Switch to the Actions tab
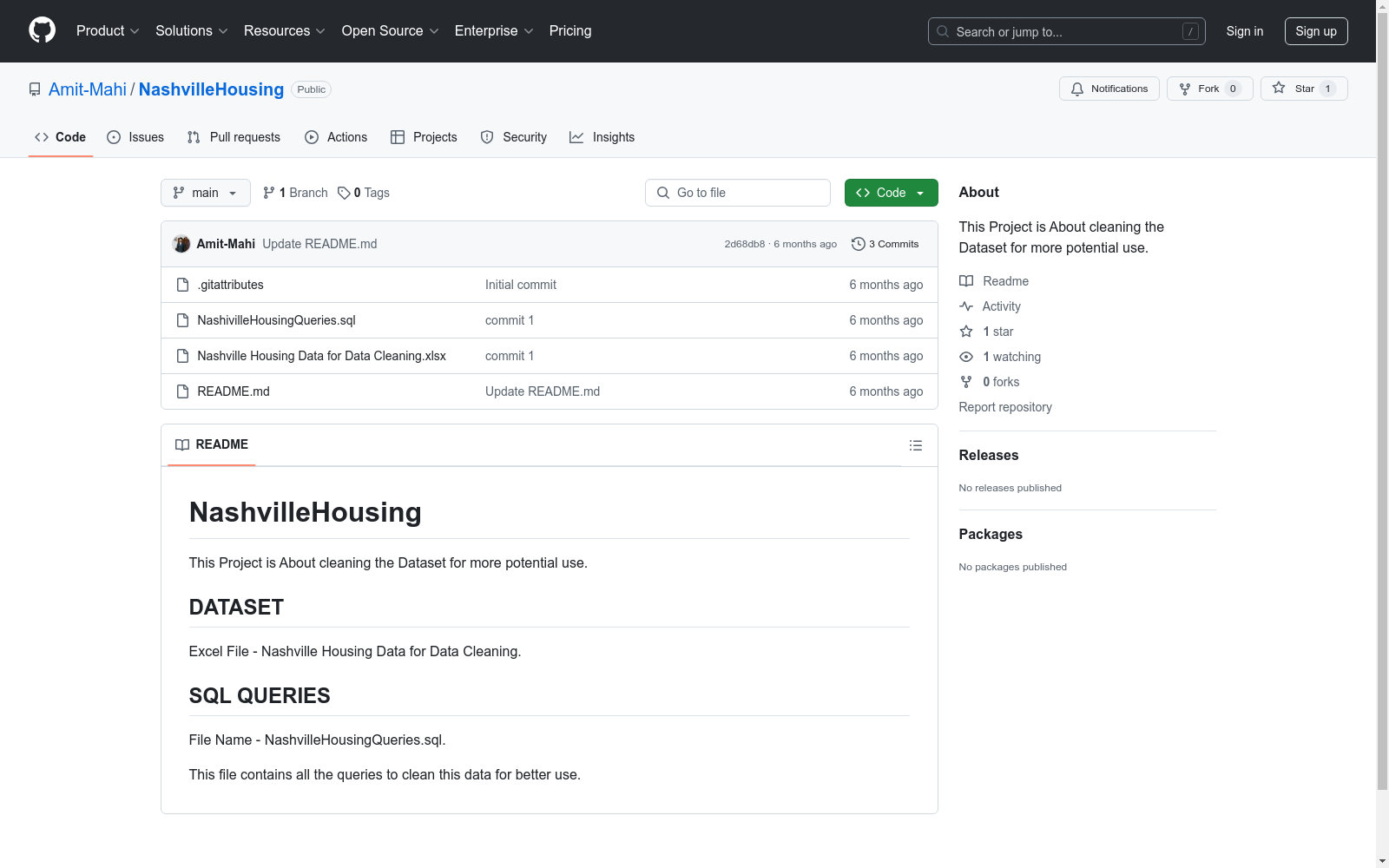 pyautogui.click(x=336, y=137)
